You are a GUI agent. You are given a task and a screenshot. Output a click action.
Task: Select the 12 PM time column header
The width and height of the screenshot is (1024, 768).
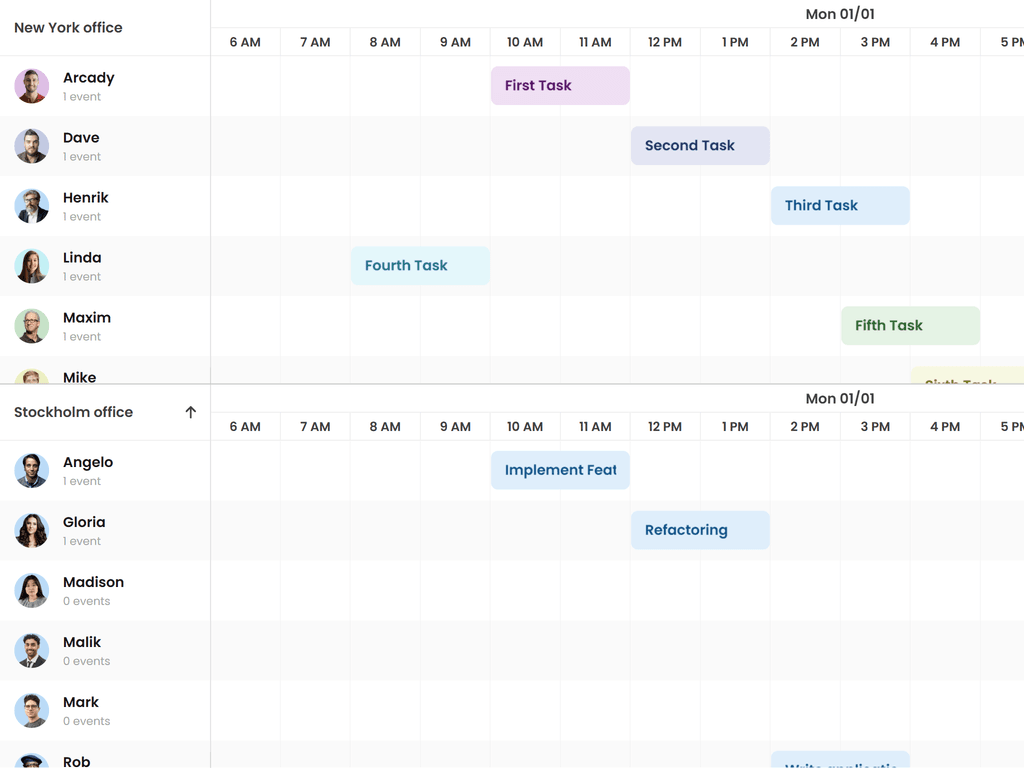click(664, 42)
